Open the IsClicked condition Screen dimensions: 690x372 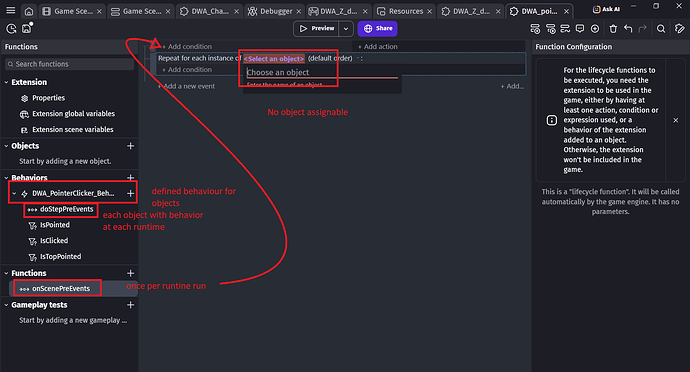click(54, 241)
